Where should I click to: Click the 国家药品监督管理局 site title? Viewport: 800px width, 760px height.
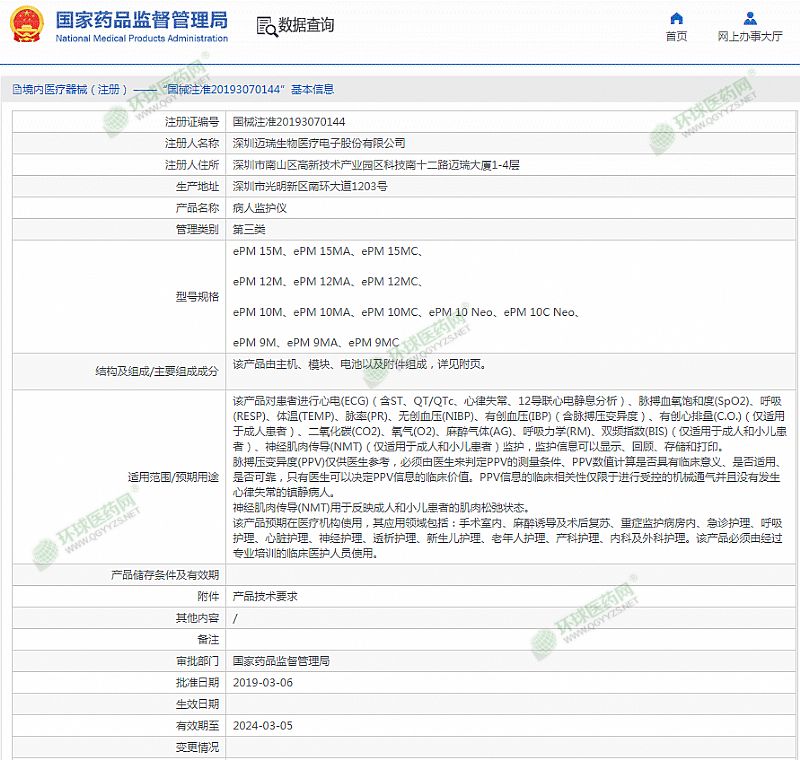click(141, 19)
